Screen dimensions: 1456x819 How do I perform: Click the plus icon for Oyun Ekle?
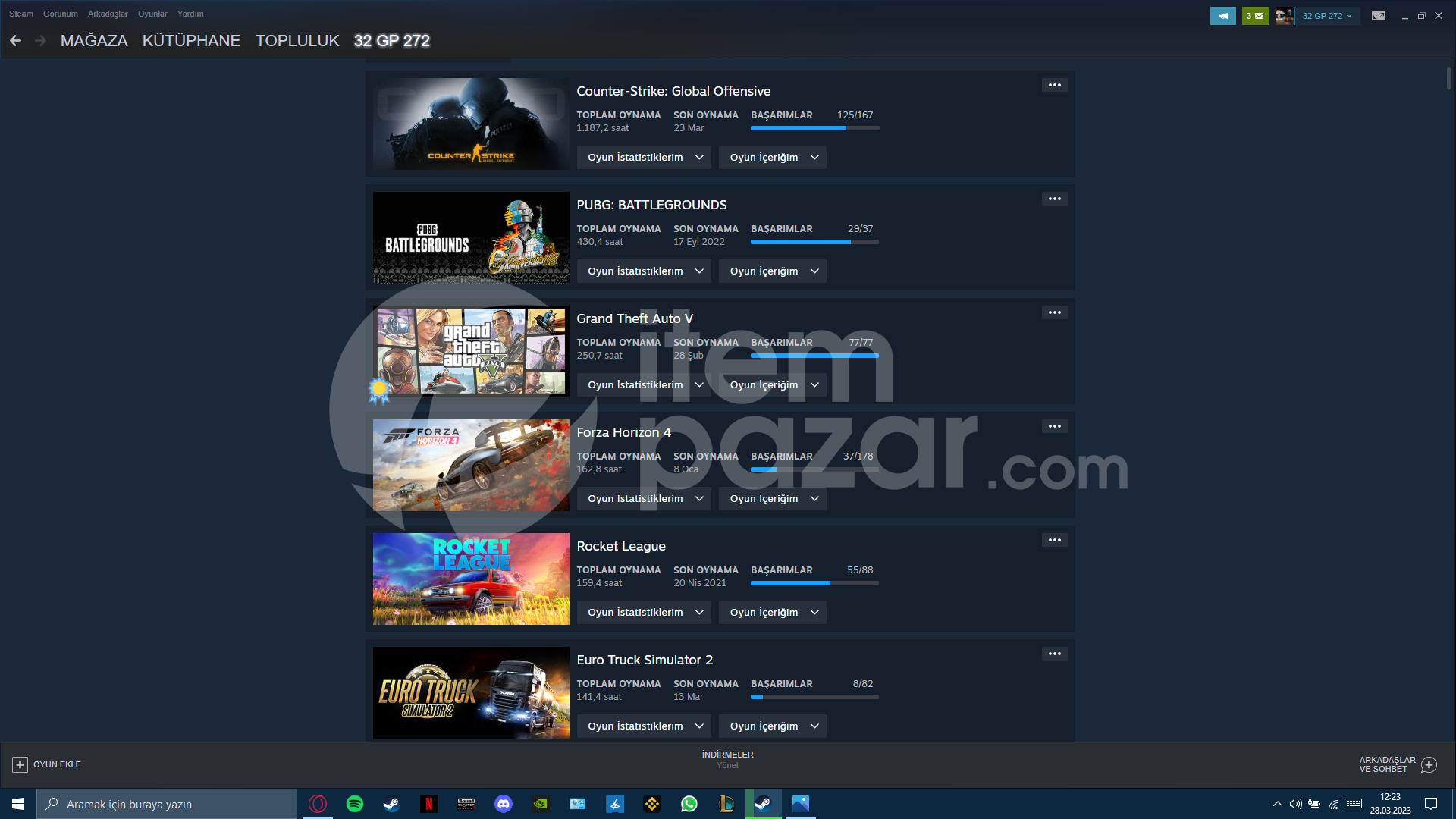[x=20, y=764]
